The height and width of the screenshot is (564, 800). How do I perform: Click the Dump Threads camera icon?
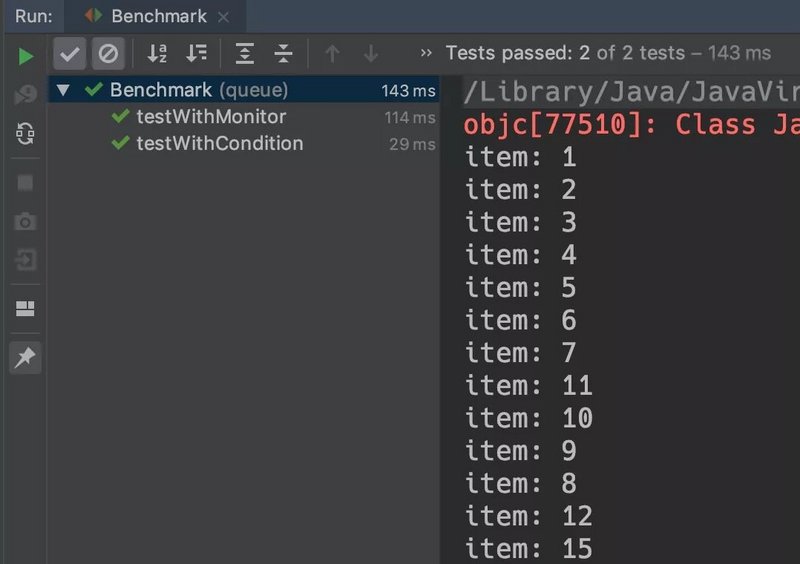(x=26, y=221)
